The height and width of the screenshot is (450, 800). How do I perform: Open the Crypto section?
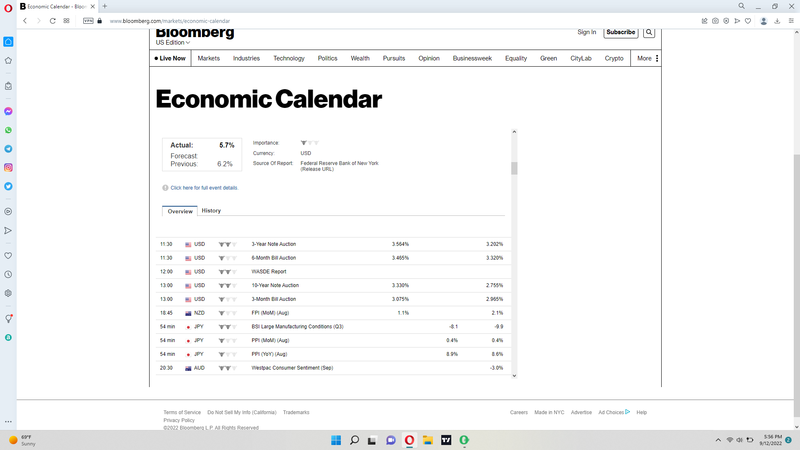[x=614, y=59]
